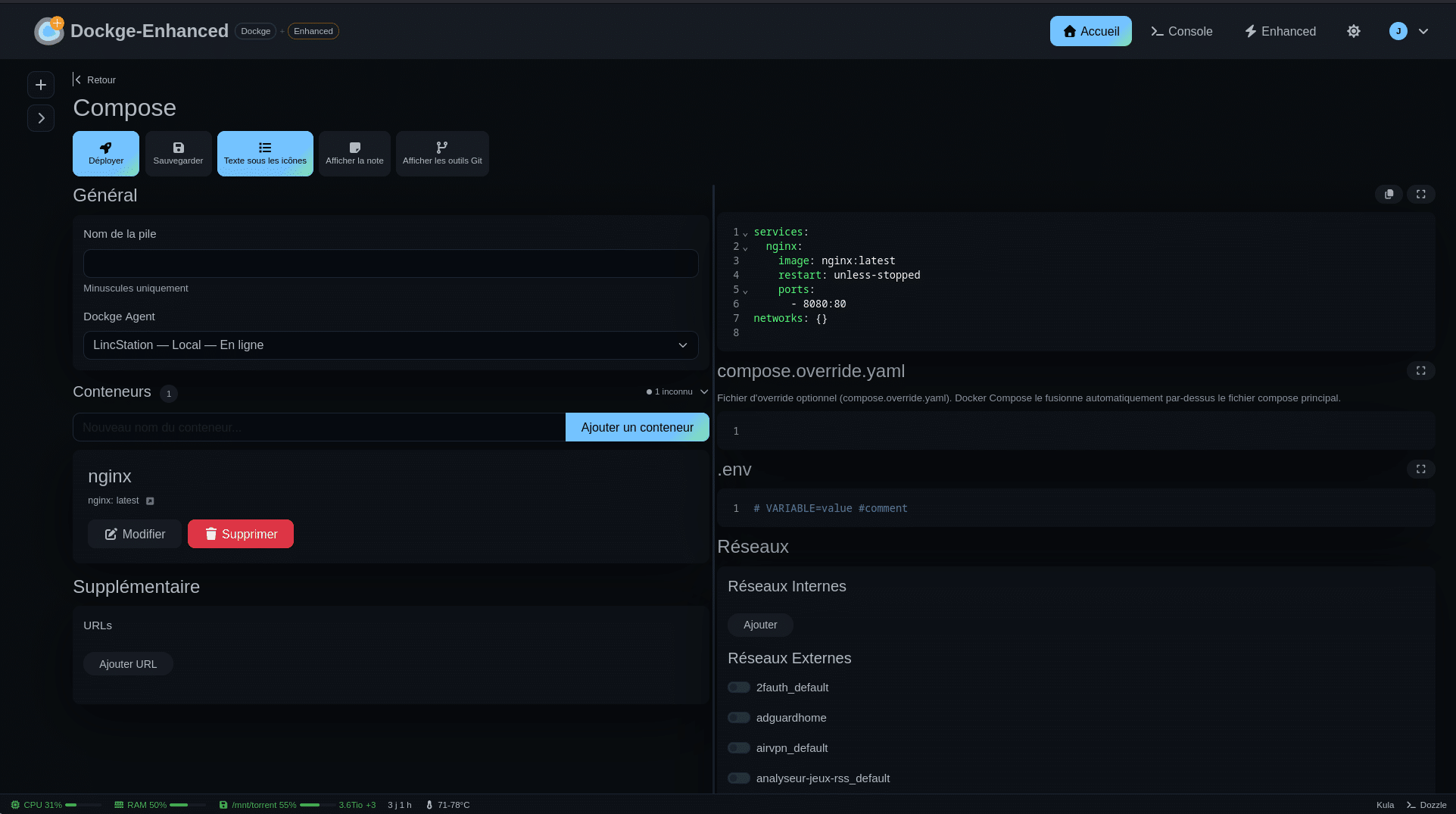This screenshot has width=1456, height=814.
Task: Click the thermometer temperature icon
Action: tap(429, 805)
